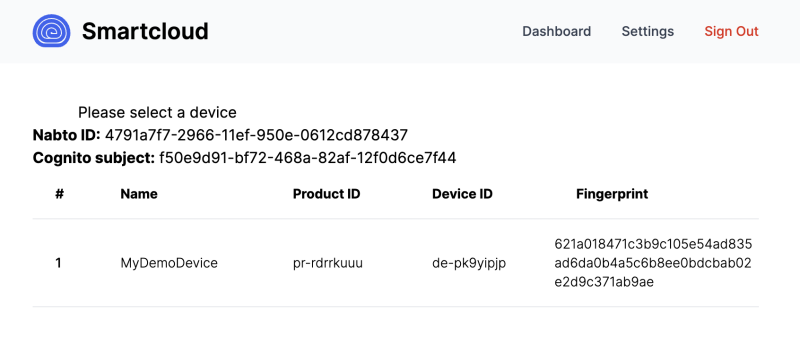Image resolution: width=800 pixels, height=363 pixels.
Task: Click the Product ID column header
Action: point(327,194)
